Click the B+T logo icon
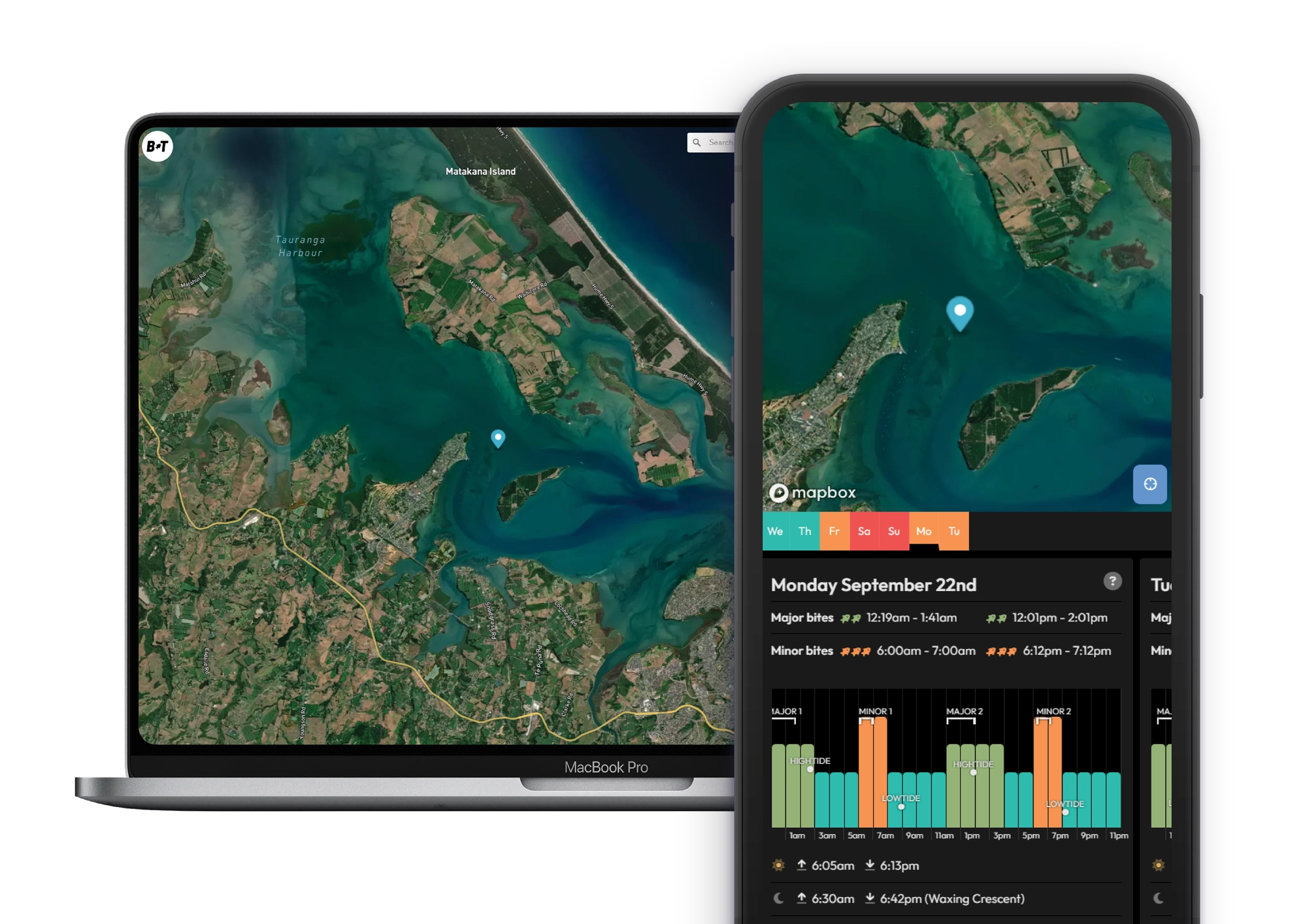Image resolution: width=1307 pixels, height=924 pixels. 157,146
